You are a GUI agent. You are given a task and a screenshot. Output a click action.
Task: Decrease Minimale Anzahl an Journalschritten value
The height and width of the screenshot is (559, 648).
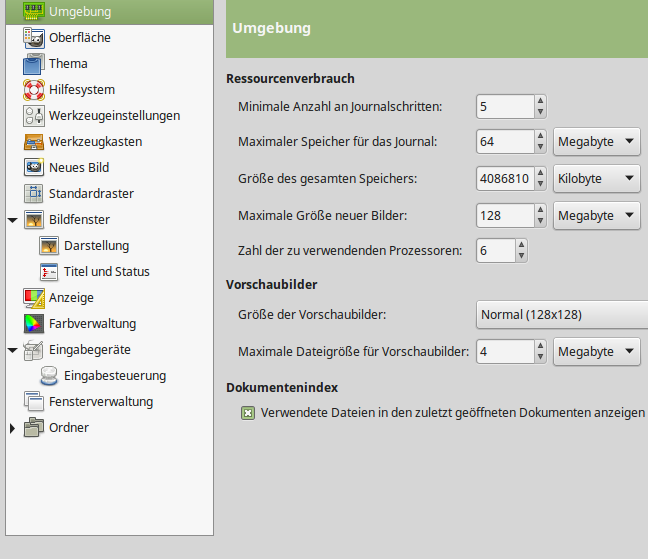(540, 112)
